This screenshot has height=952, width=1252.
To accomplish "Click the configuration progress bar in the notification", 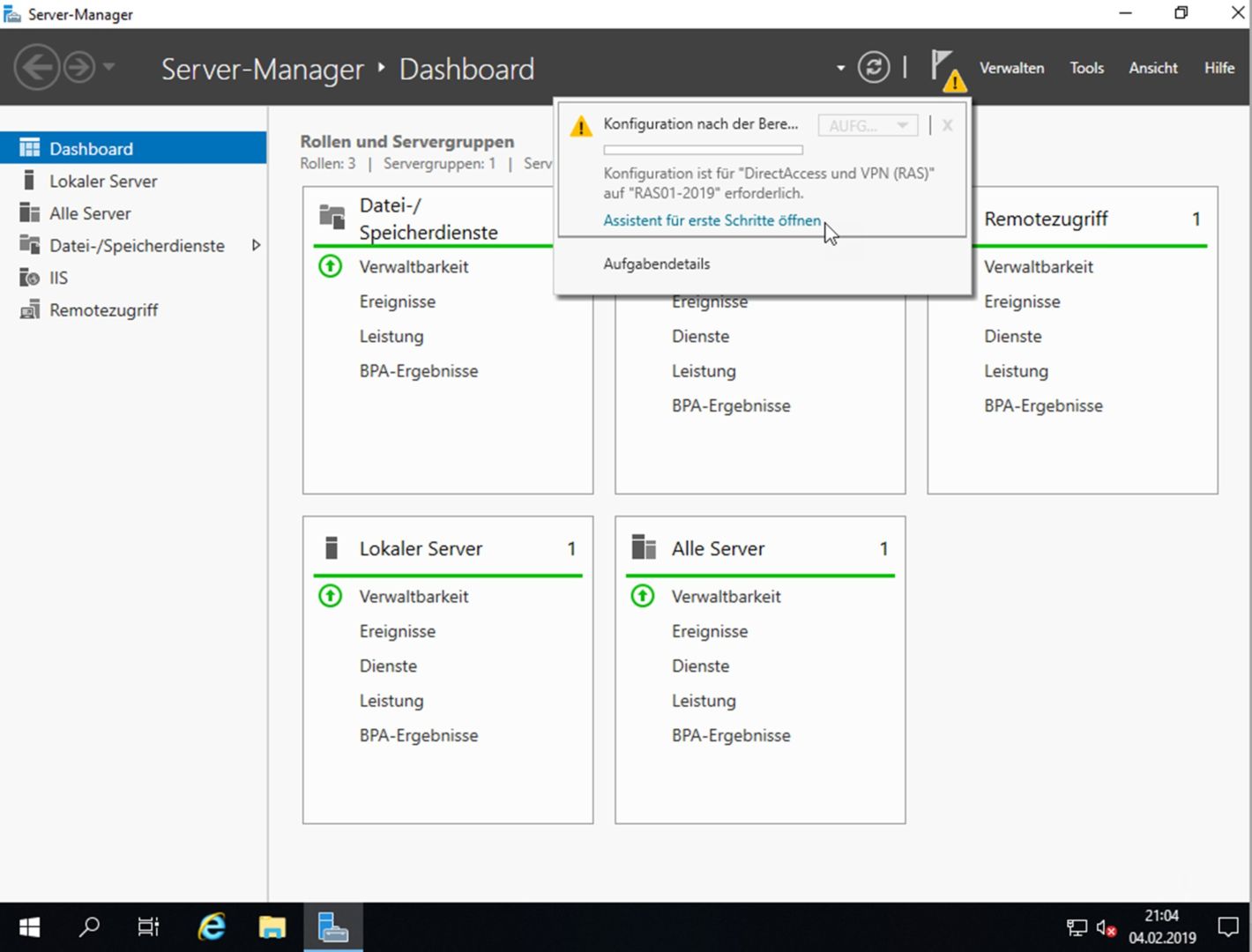I will click(703, 150).
